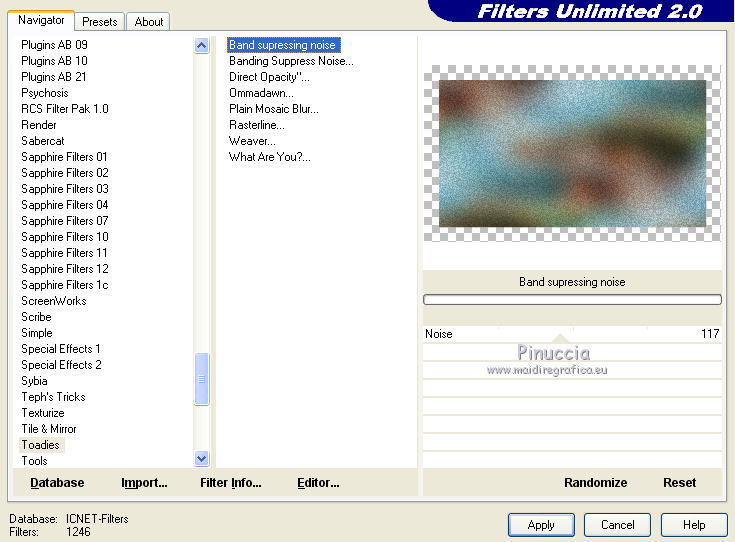
Task: Choose Banding Suppress Noise filter
Action: (291, 60)
